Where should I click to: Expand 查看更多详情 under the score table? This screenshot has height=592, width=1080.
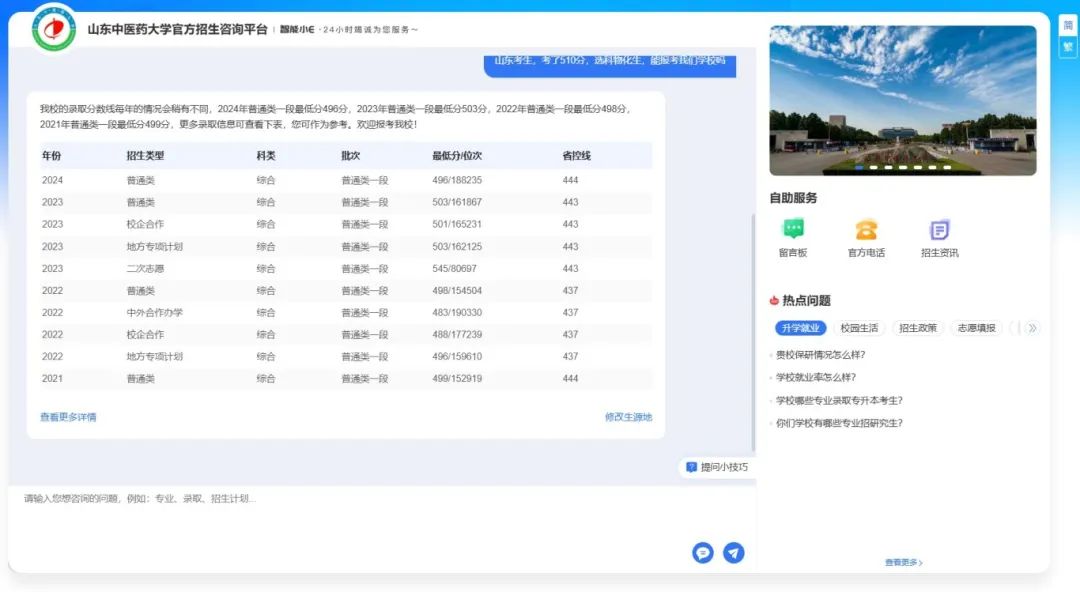point(68,417)
